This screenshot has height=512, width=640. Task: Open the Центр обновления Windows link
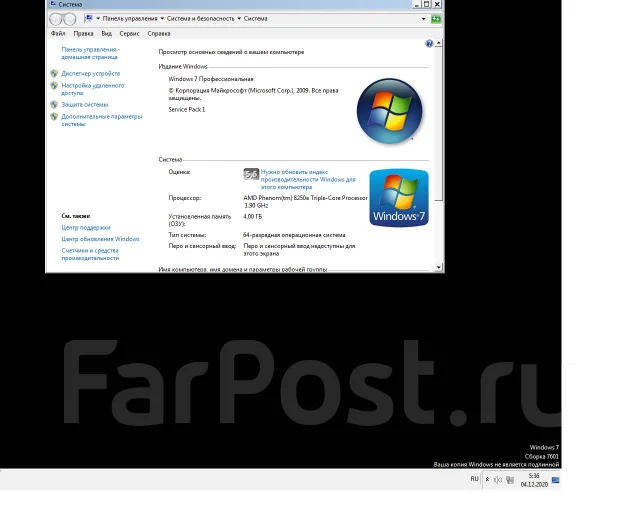coord(100,239)
